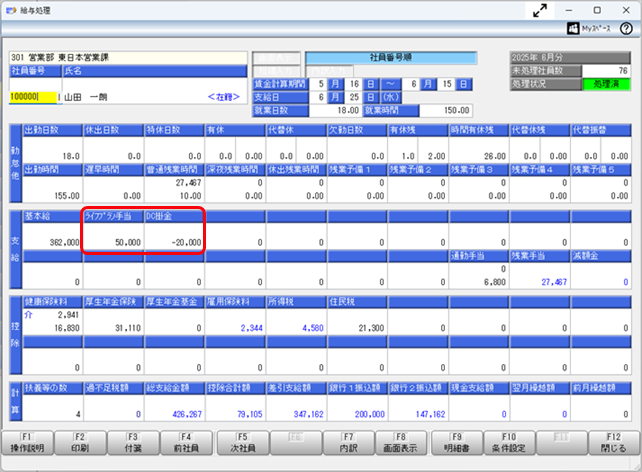
Task: Go to previous employee with F4 前社員
Action: (186, 443)
